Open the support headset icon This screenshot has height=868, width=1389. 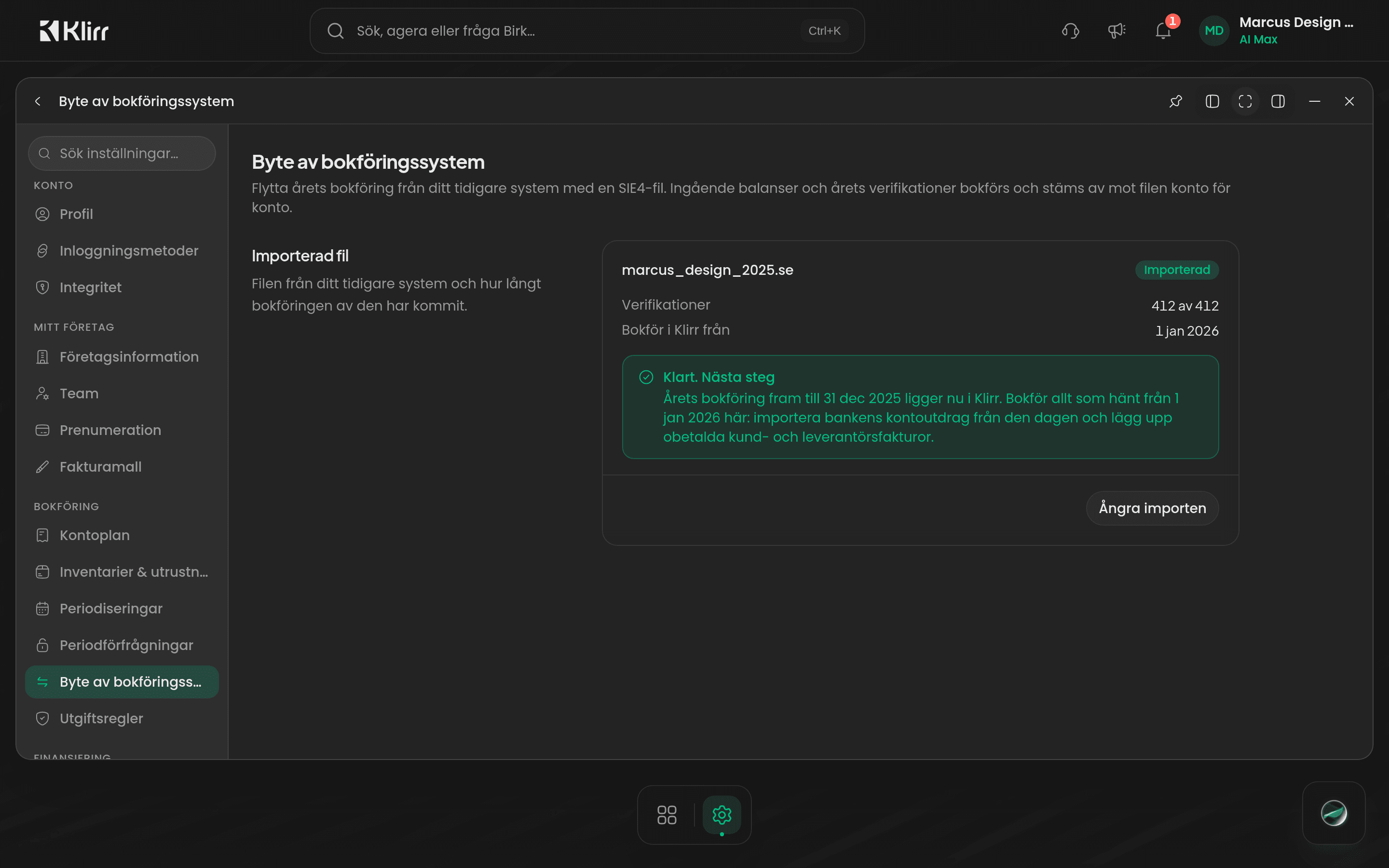click(1071, 31)
